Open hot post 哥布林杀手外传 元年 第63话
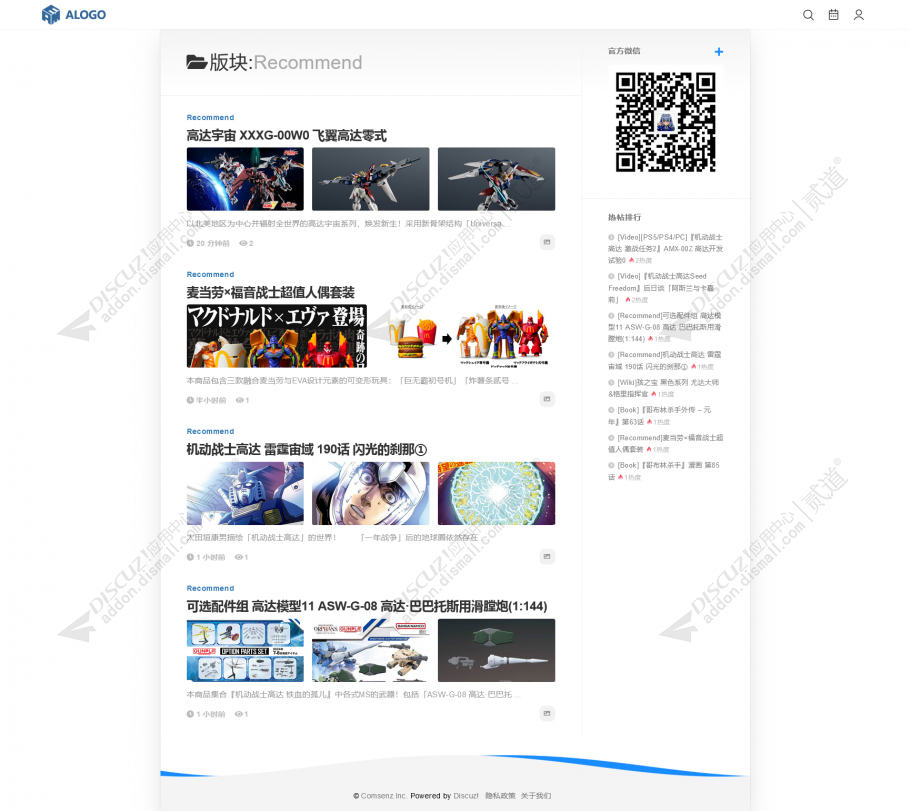This screenshot has height=811, width=910. point(660,416)
